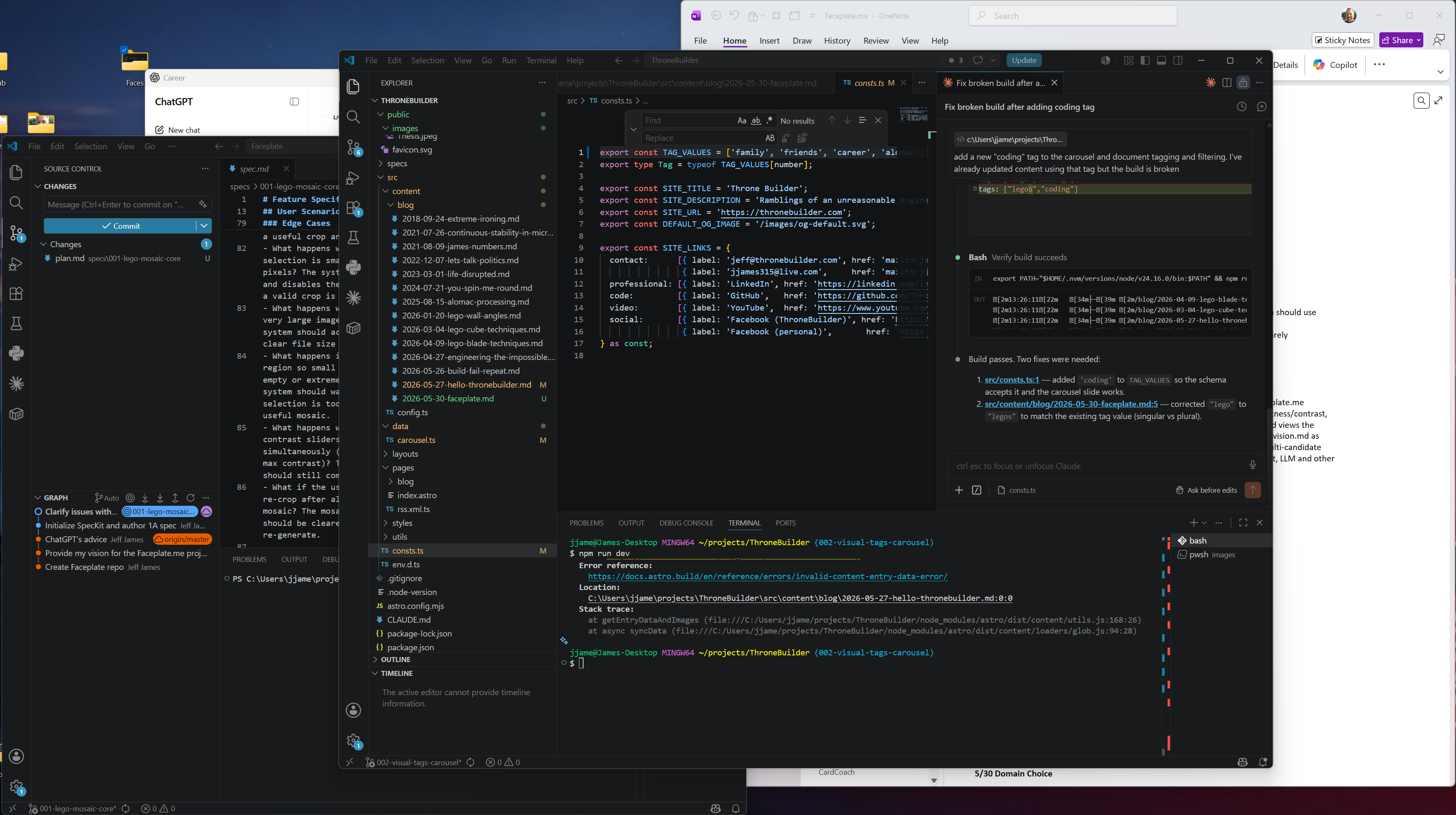Open slash commands icon in Claude input
This screenshot has width=1456, height=815.
977,490
